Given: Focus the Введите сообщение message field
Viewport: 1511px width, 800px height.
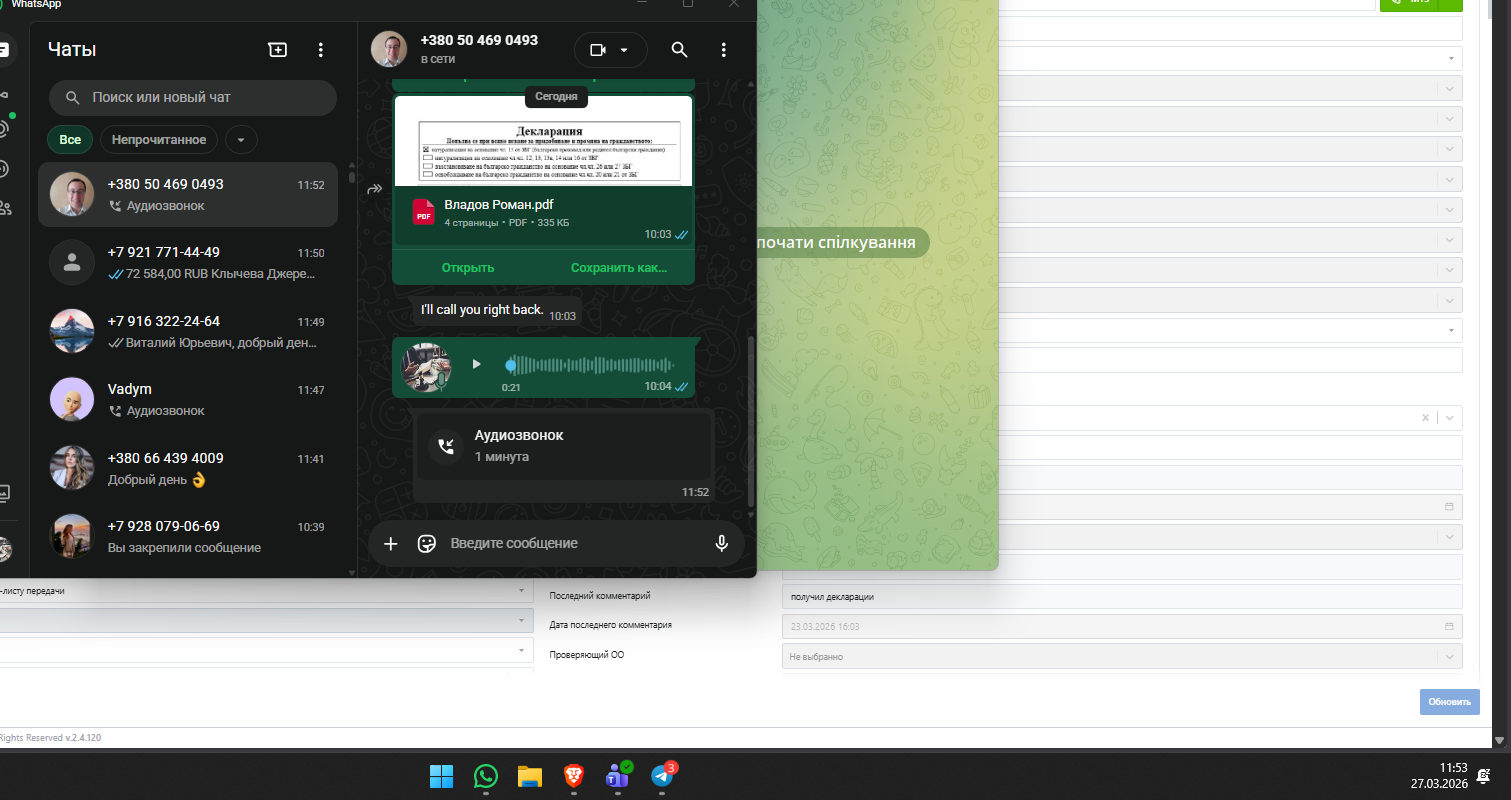Looking at the screenshot, I should (574, 543).
